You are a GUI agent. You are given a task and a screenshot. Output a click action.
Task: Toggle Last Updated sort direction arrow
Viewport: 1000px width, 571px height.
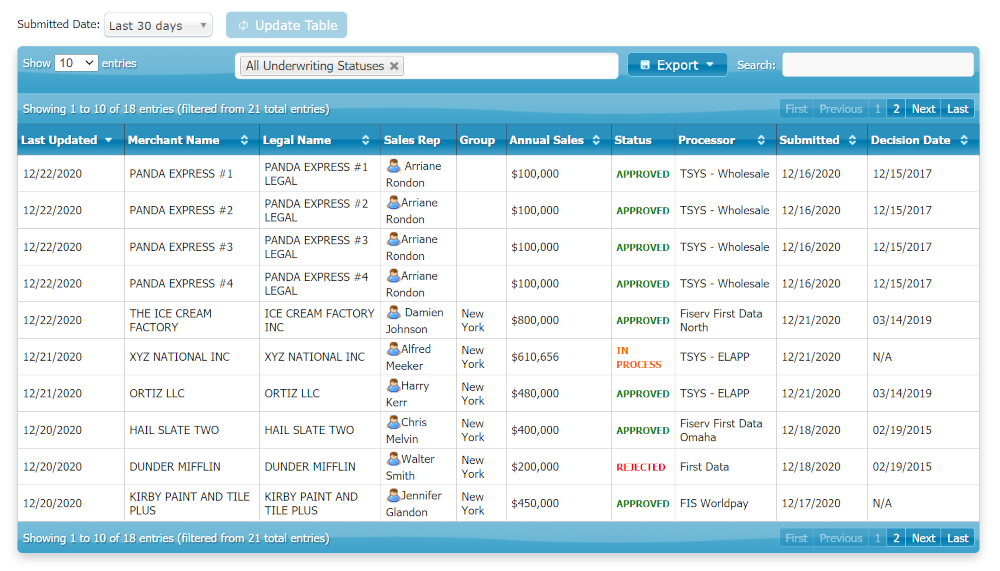[x=108, y=140]
